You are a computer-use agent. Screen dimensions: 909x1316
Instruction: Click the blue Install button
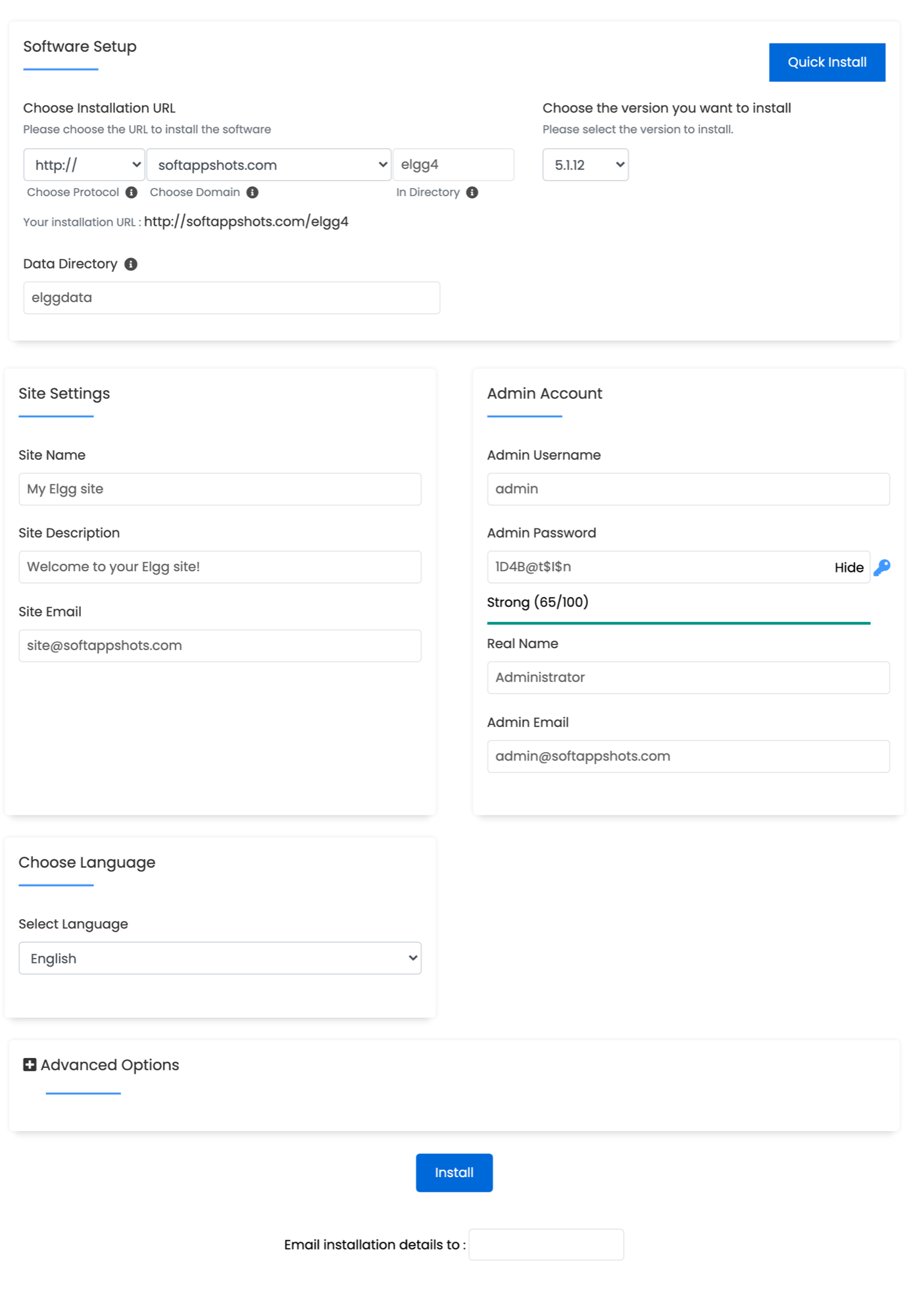coord(454,1173)
